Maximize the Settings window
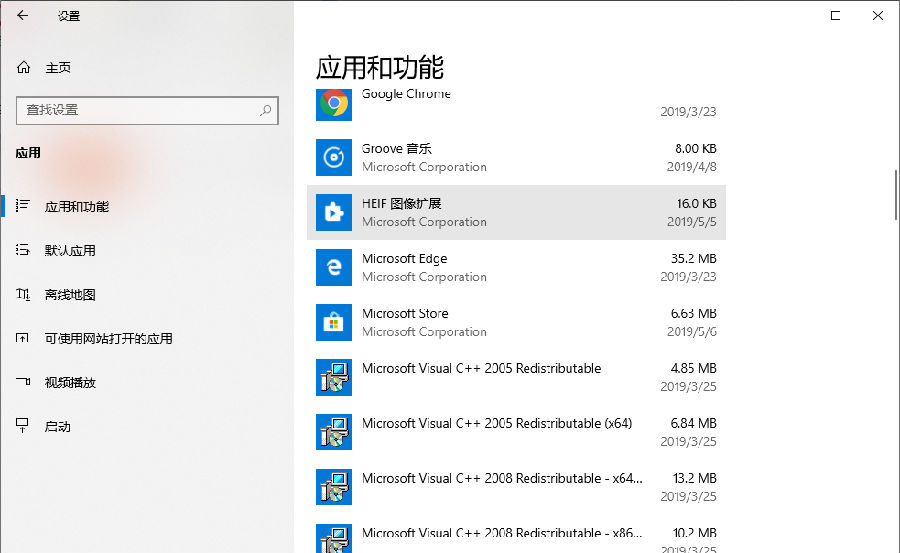900x553 pixels. tap(835, 16)
